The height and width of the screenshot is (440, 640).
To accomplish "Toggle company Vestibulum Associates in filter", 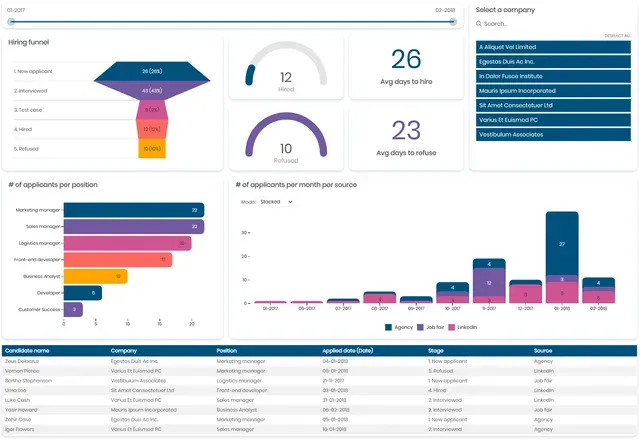I will 553,134.
